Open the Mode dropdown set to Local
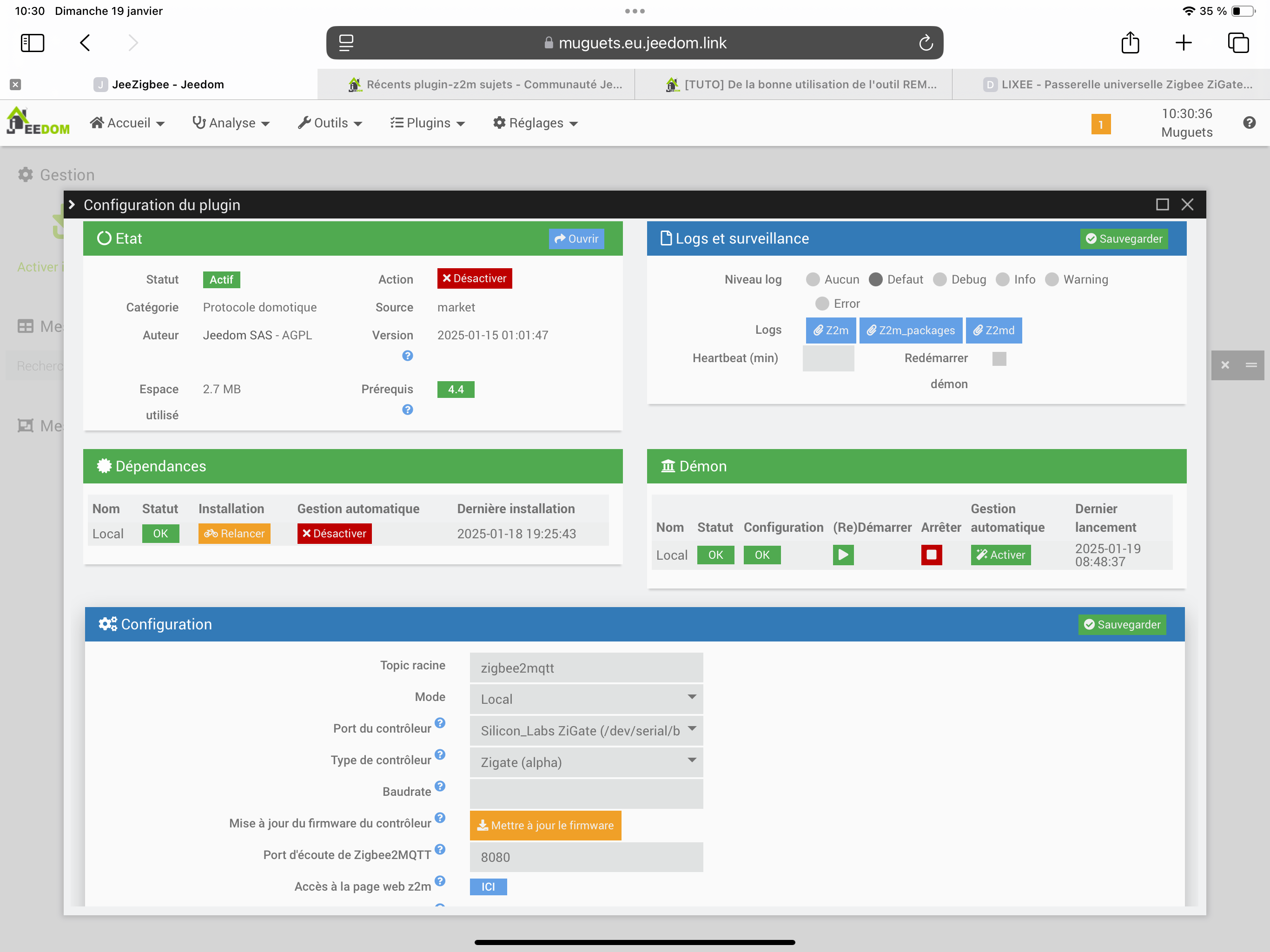Image resolution: width=1270 pixels, height=952 pixels. coord(586,699)
